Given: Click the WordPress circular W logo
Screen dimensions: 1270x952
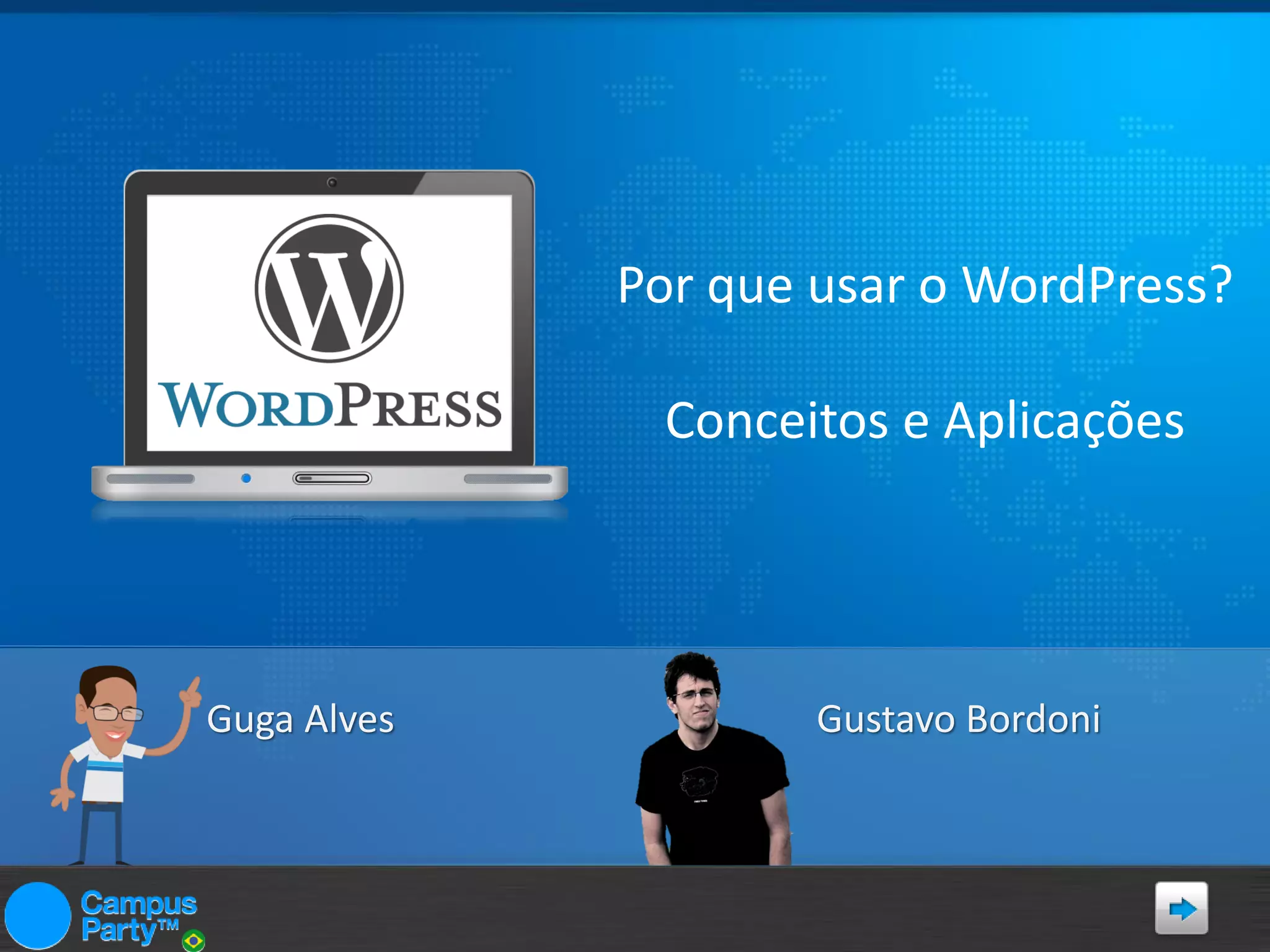Looking at the screenshot, I should [329, 289].
